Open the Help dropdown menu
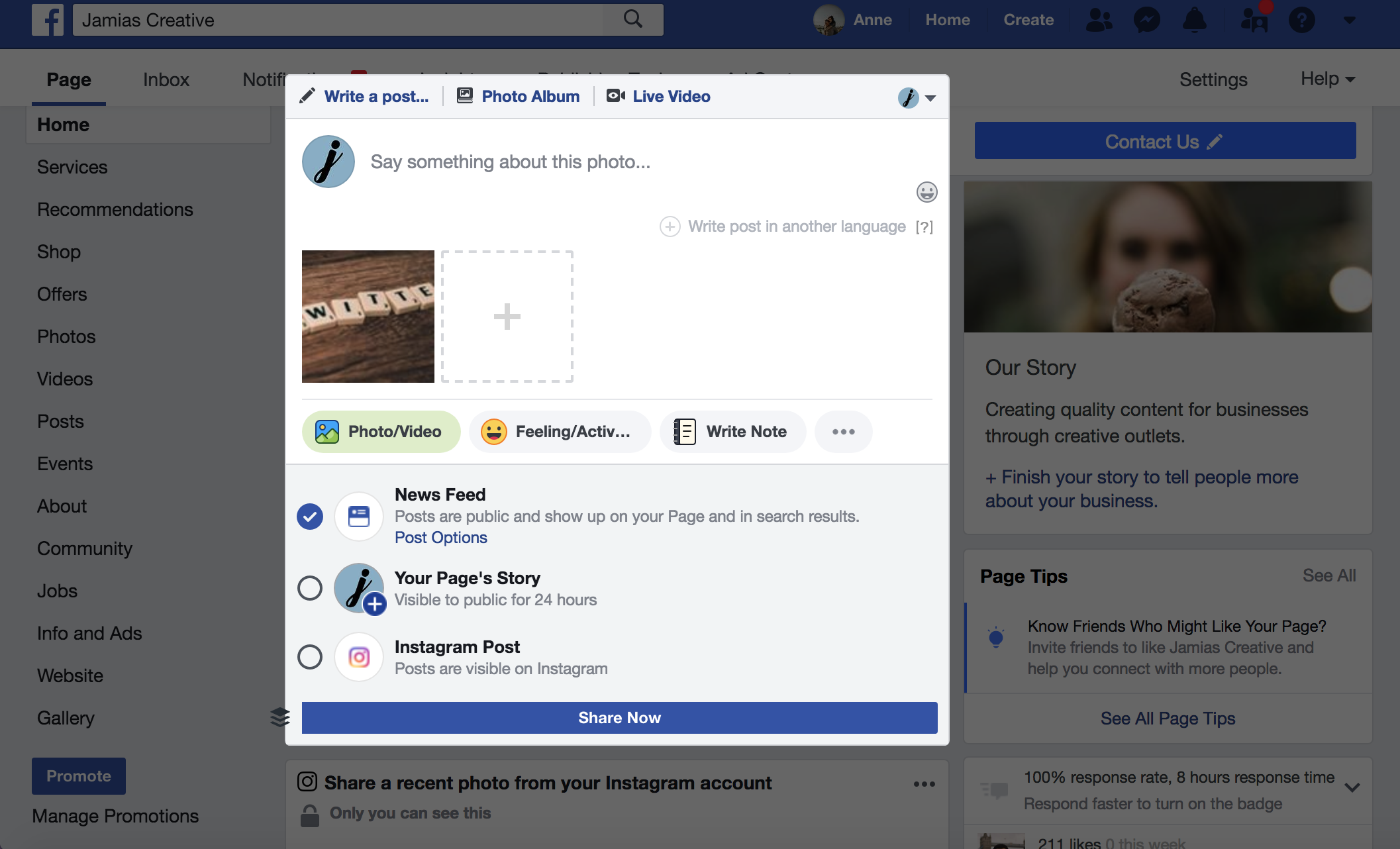 (x=1328, y=79)
